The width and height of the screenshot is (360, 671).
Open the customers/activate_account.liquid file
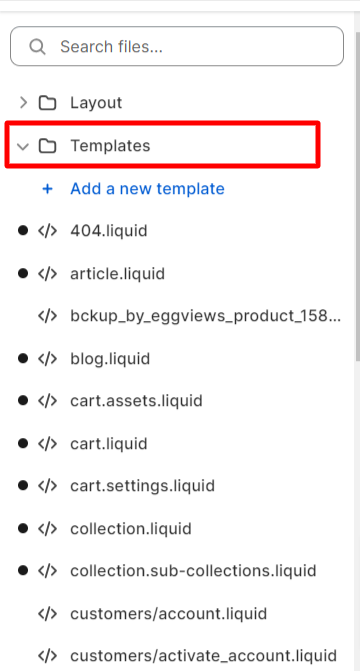[203, 656]
